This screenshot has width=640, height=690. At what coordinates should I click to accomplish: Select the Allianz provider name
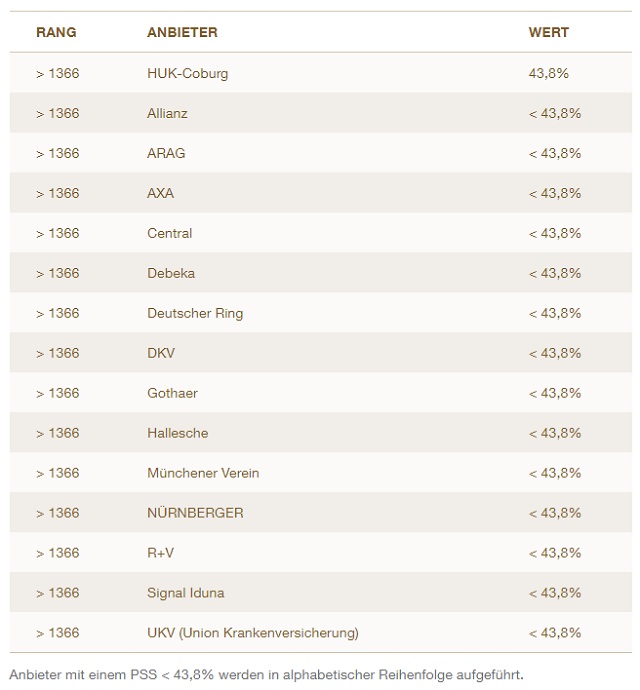(x=167, y=113)
